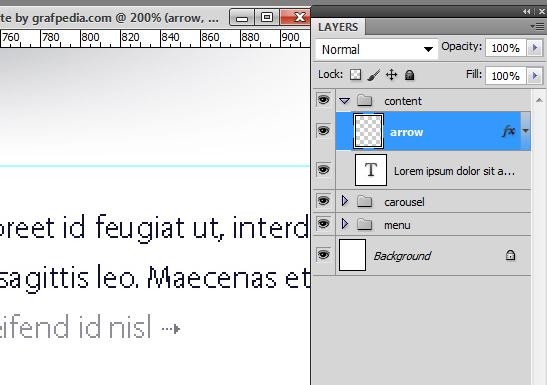Click the layers panel scroll up arrow
The image size is (547, 385).
click(539, 100)
